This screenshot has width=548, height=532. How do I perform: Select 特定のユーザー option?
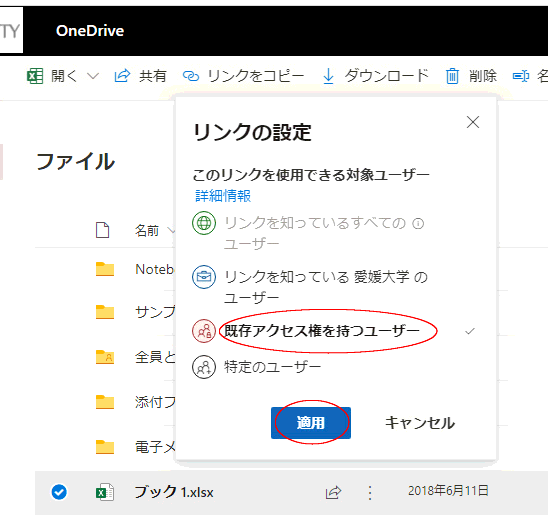272,367
